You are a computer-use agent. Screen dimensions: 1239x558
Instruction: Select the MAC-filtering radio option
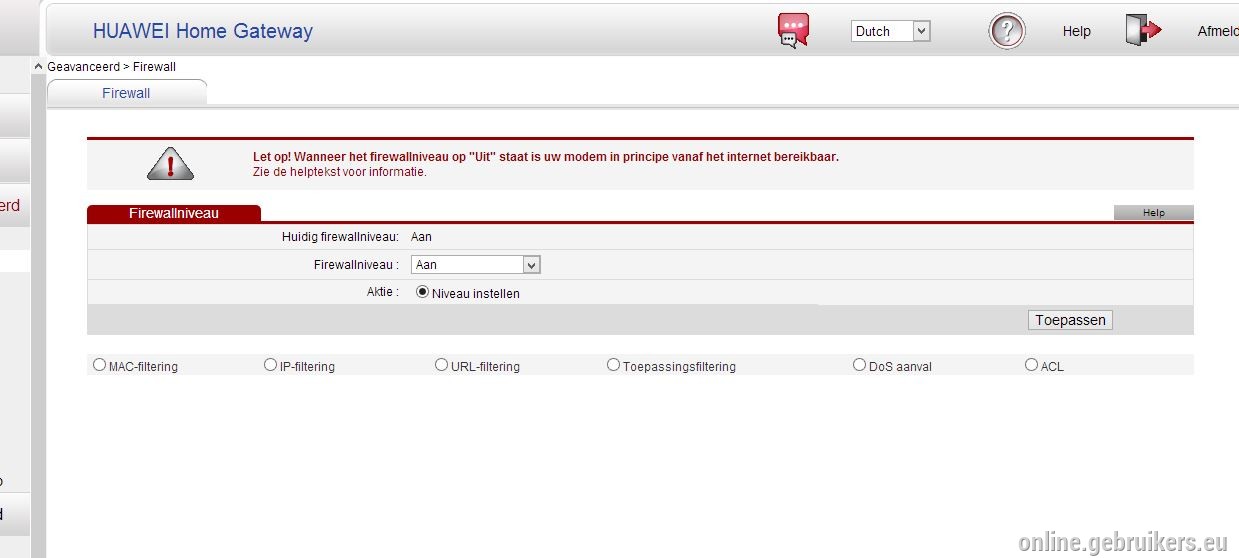(x=99, y=365)
